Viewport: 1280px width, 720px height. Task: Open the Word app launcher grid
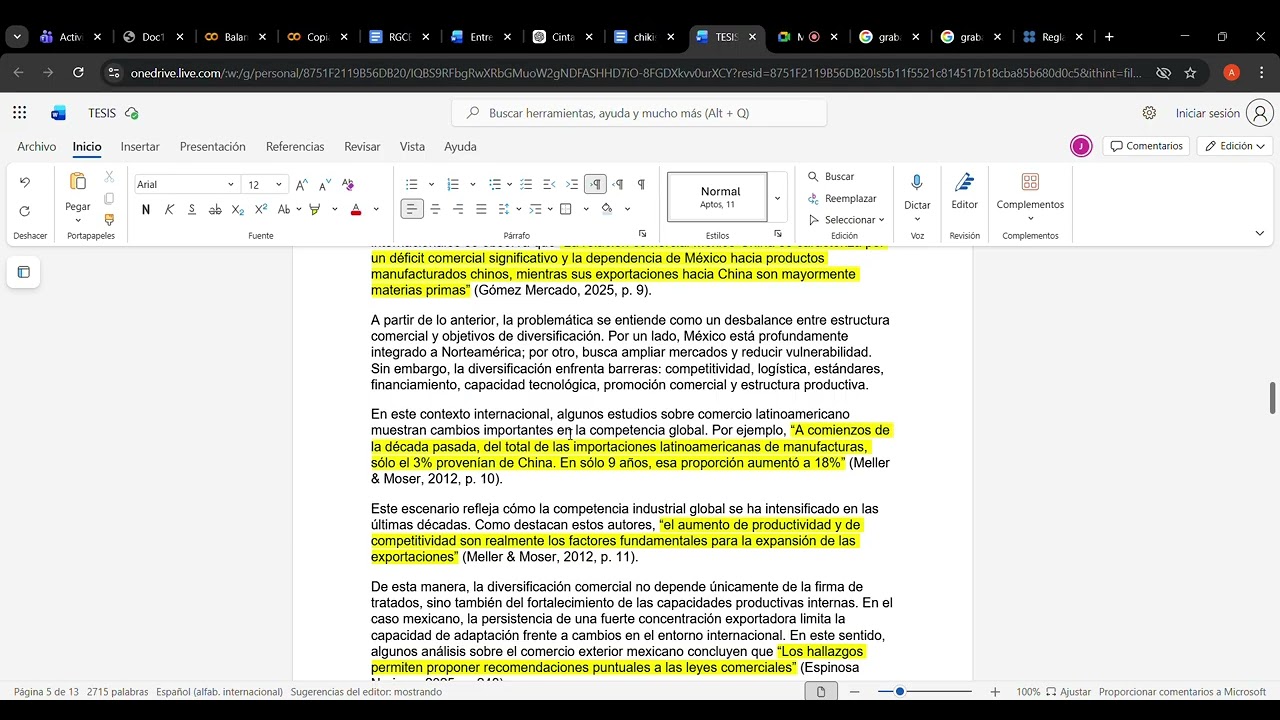pos(20,113)
